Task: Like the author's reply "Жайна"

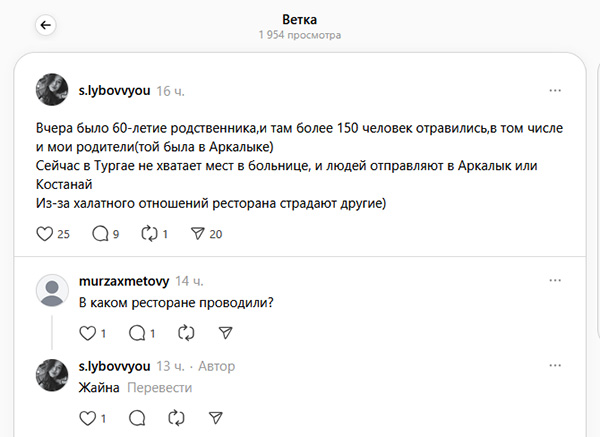Action: pyautogui.click(x=86, y=417)
